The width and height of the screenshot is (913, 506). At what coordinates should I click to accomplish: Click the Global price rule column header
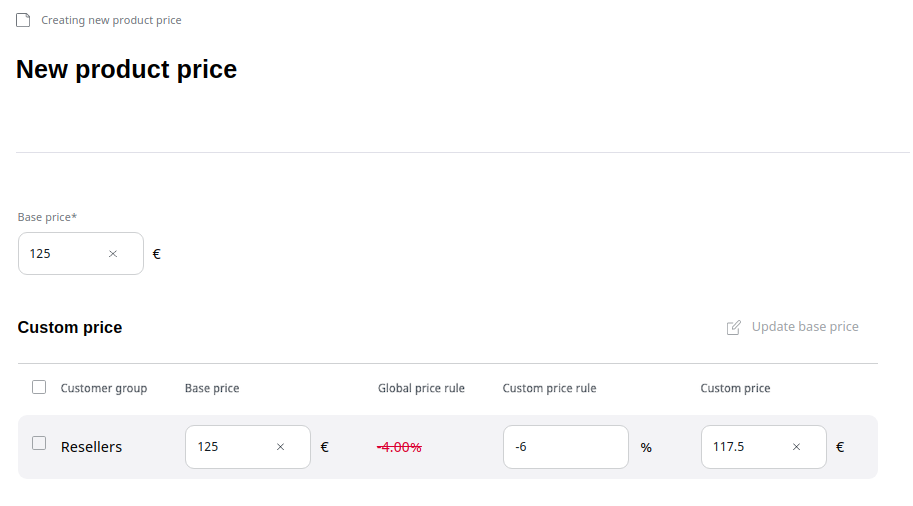[421, 388]
